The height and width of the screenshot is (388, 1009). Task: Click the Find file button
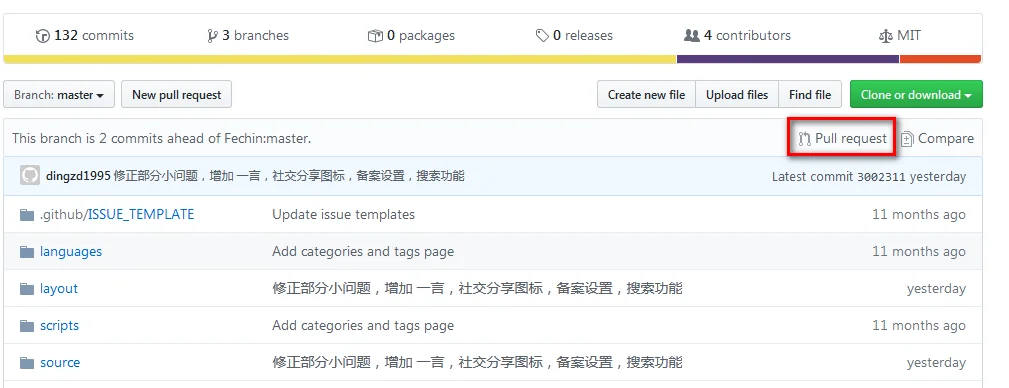[x=810, y=95]
